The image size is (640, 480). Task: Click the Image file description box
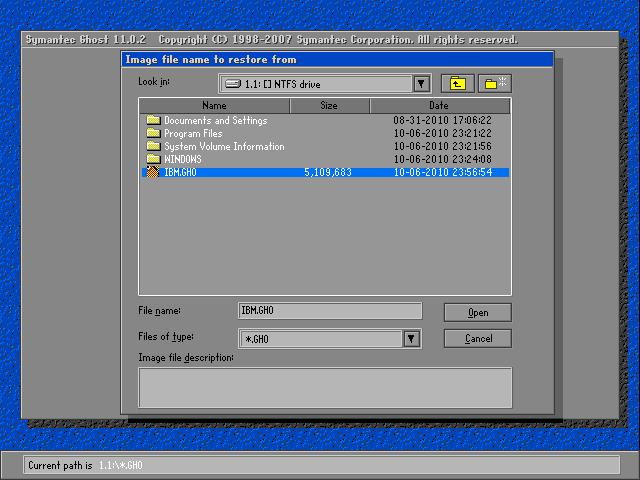point(325,387)
